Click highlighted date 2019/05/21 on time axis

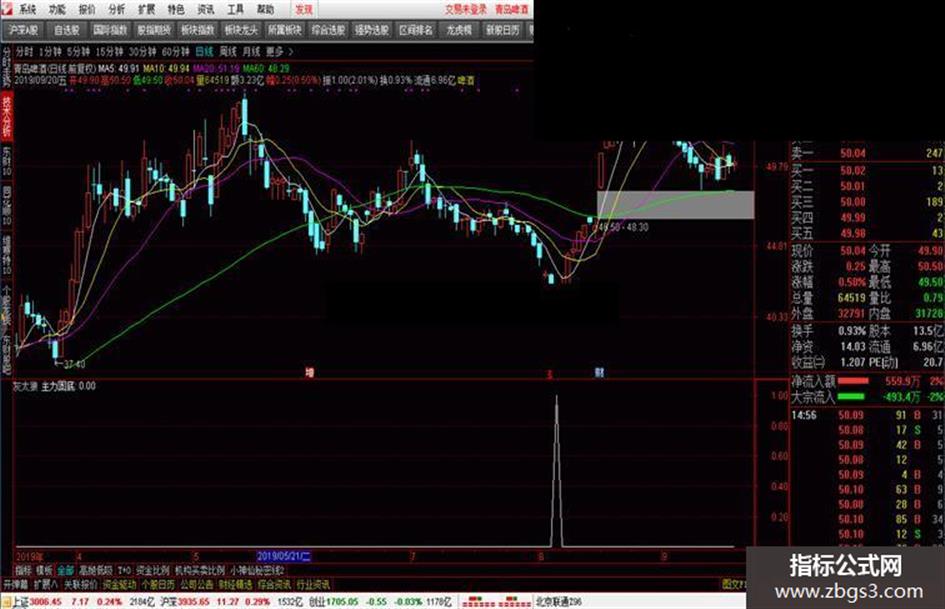pos(284,556)
